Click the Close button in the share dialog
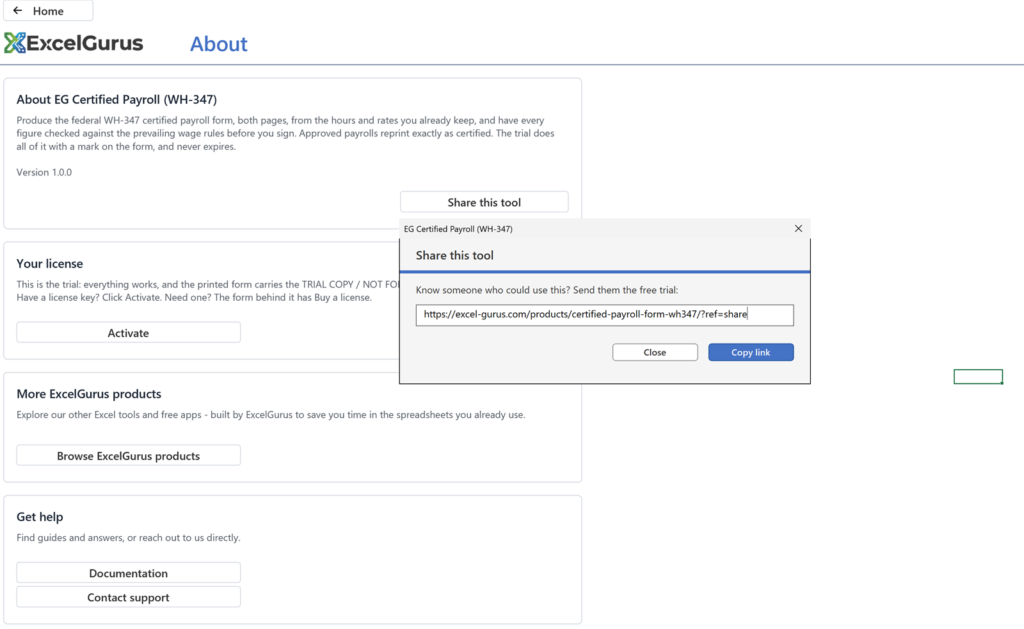This screenshot has height=629, width=1024. tap(654, 352)
